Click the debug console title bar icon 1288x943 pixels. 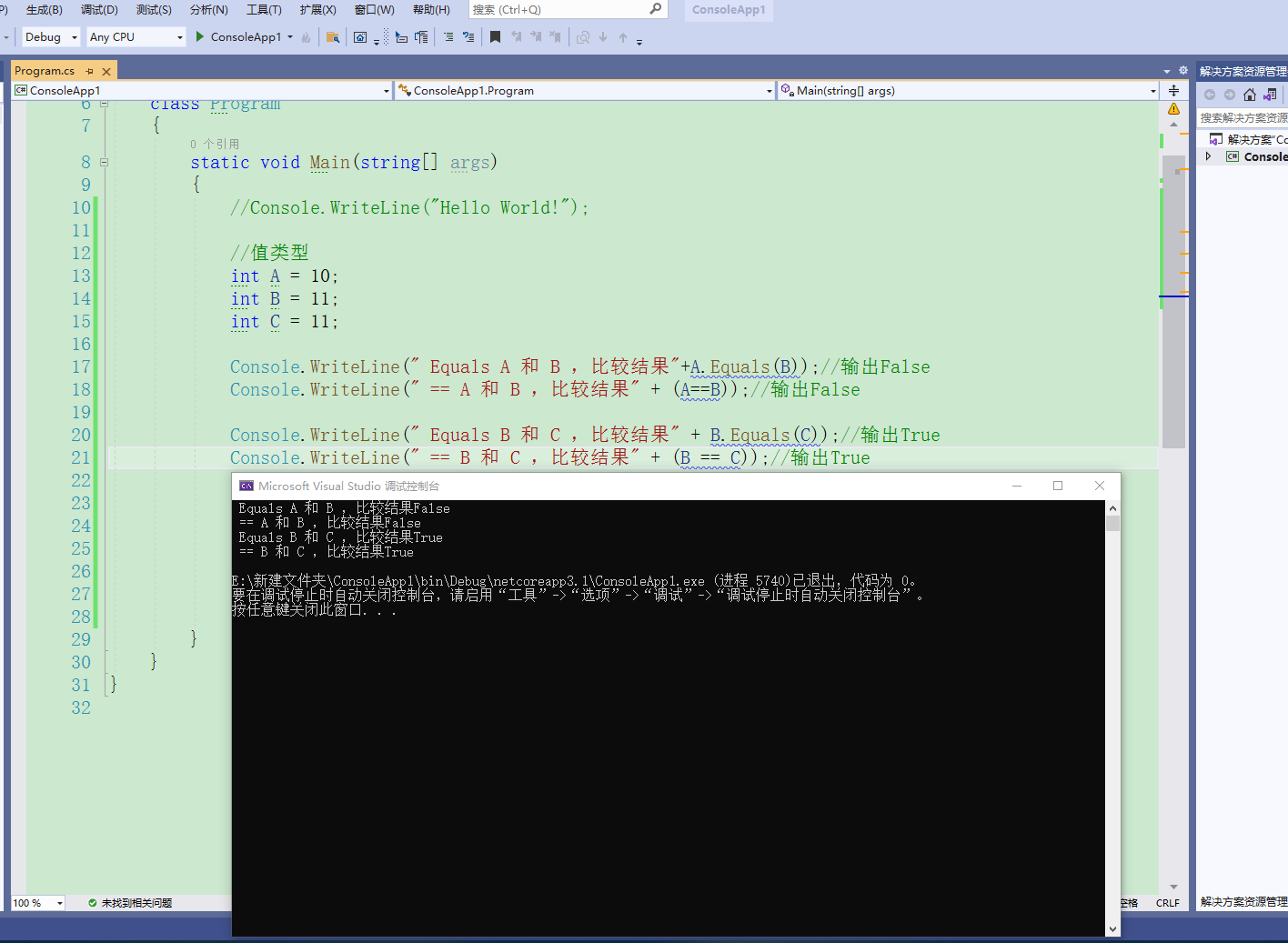(246, 486)
